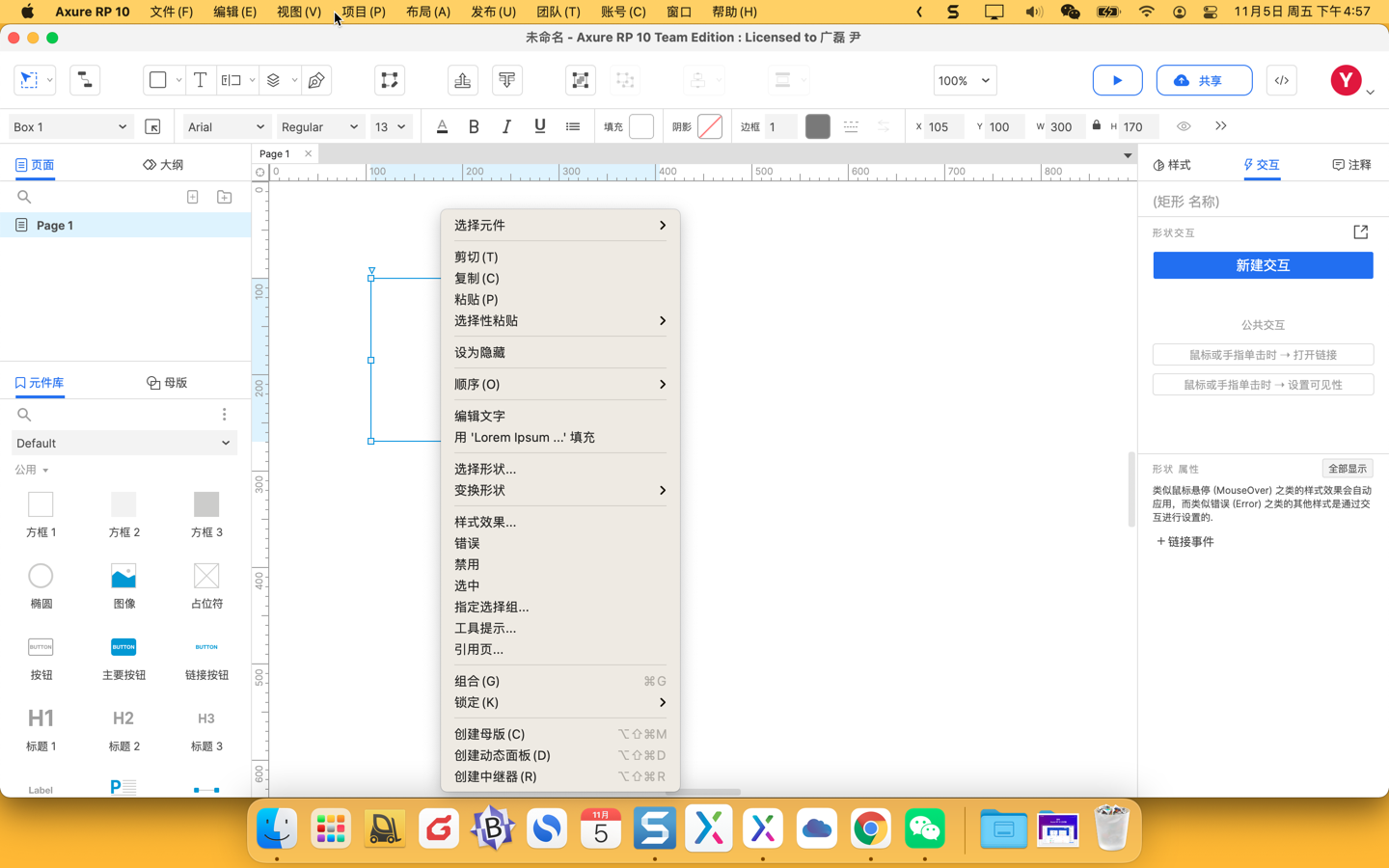Click the shadow swatch

click(710, 126)
